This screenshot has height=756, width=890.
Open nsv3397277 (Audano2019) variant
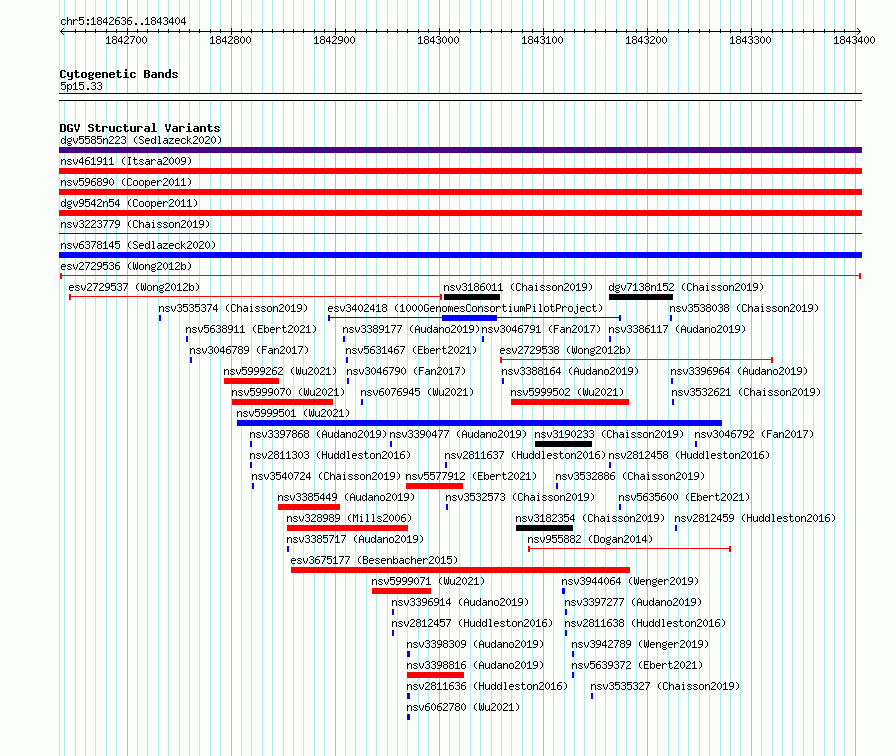(633, 602)
